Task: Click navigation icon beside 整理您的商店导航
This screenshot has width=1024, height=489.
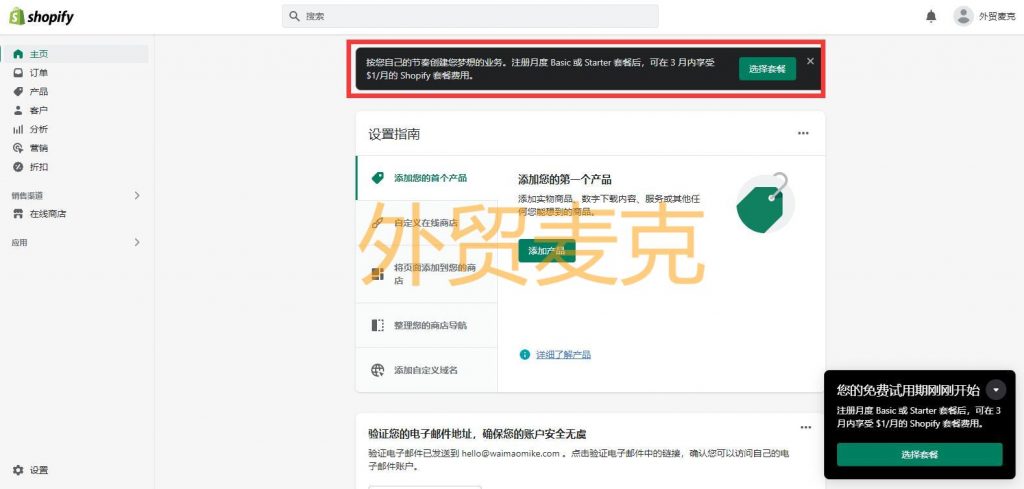Action: tap(377, 325)
